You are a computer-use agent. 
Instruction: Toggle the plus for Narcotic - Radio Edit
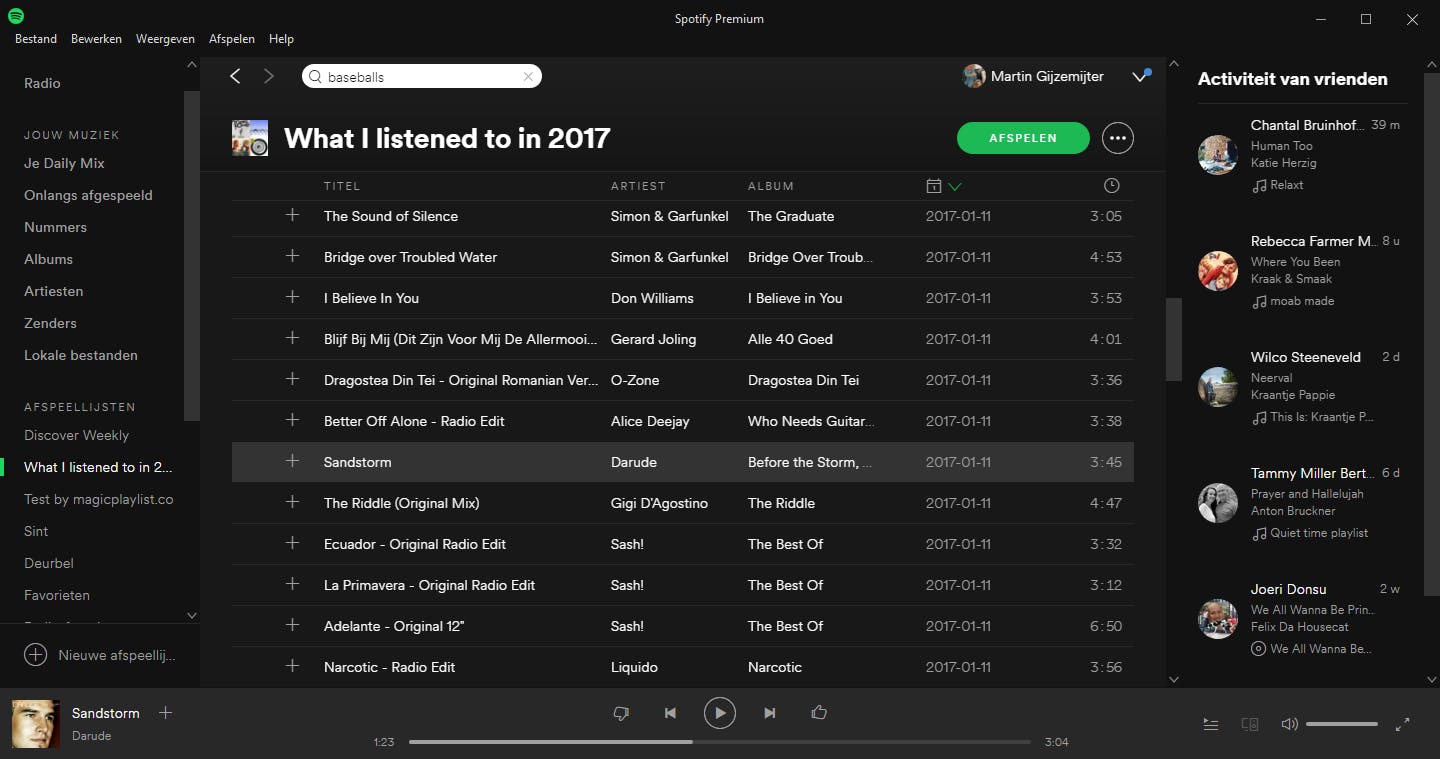click(x=292, y=666)
